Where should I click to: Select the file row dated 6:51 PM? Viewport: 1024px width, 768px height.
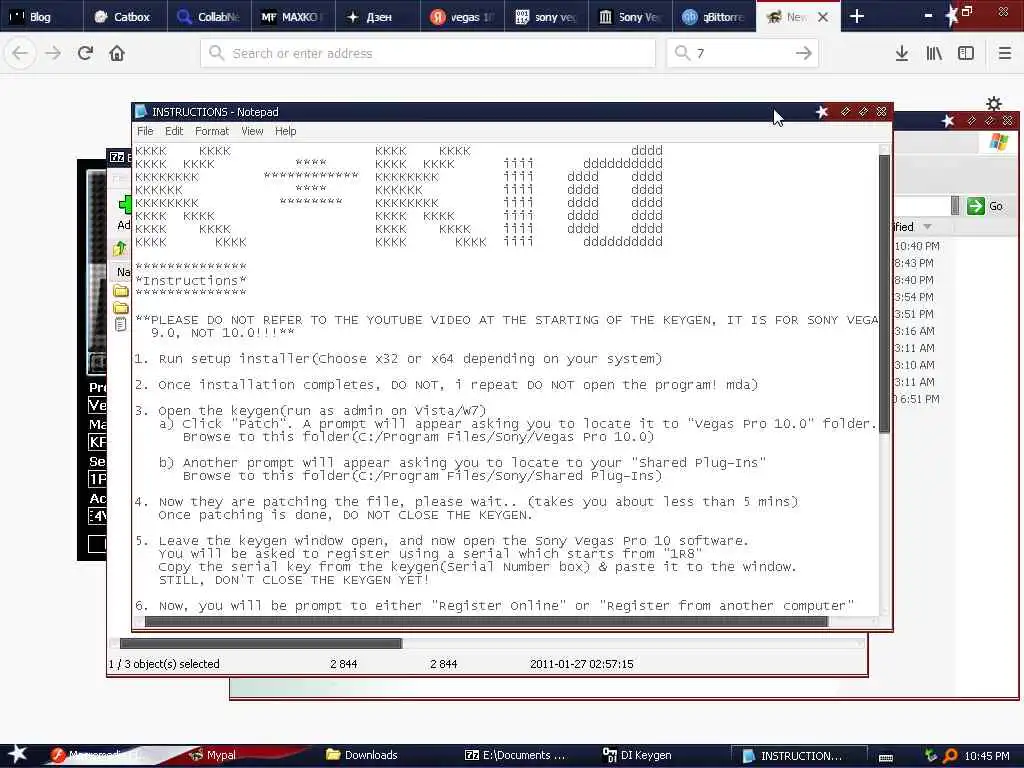tap(917, 399)
